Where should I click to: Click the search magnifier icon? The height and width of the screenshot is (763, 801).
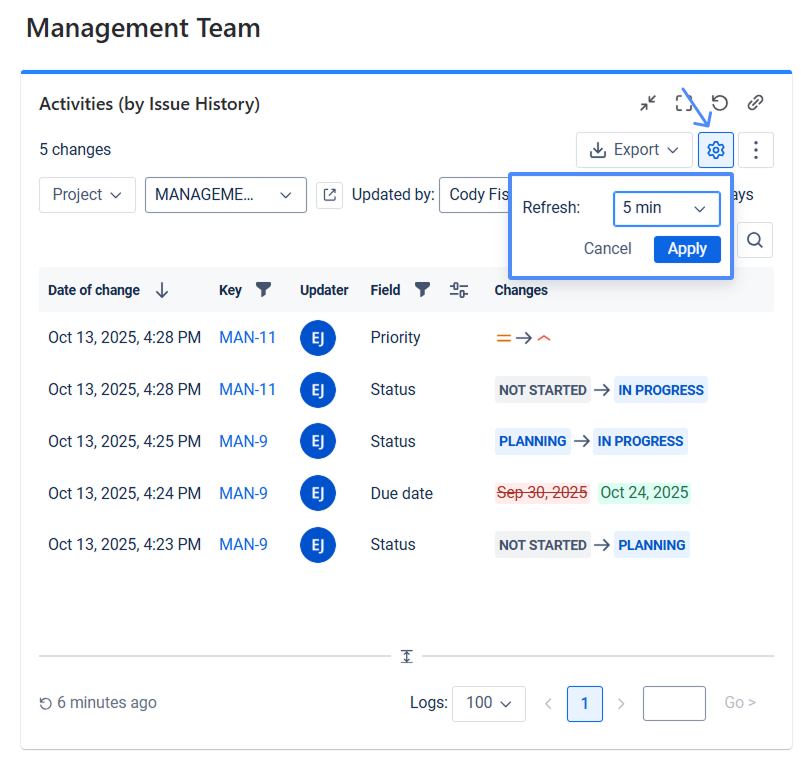[755, 240]
